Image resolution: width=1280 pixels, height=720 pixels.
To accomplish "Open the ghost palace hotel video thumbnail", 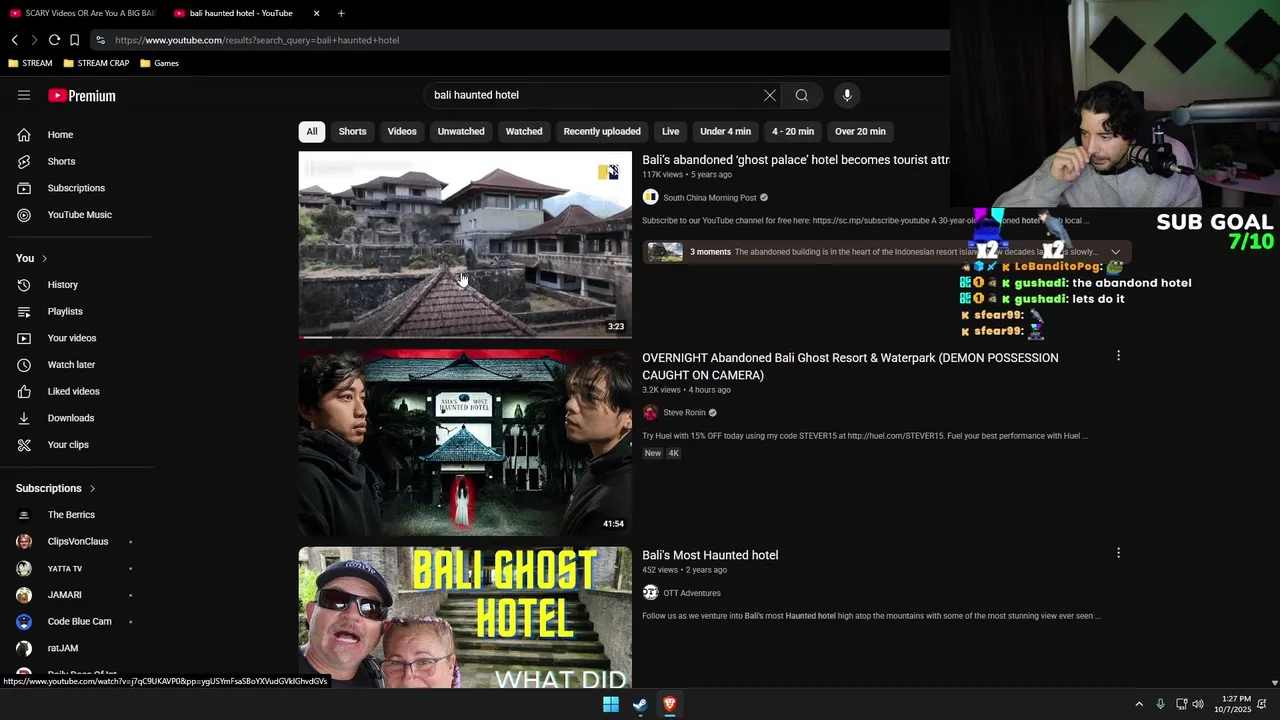I will click(x=465, y=245).
